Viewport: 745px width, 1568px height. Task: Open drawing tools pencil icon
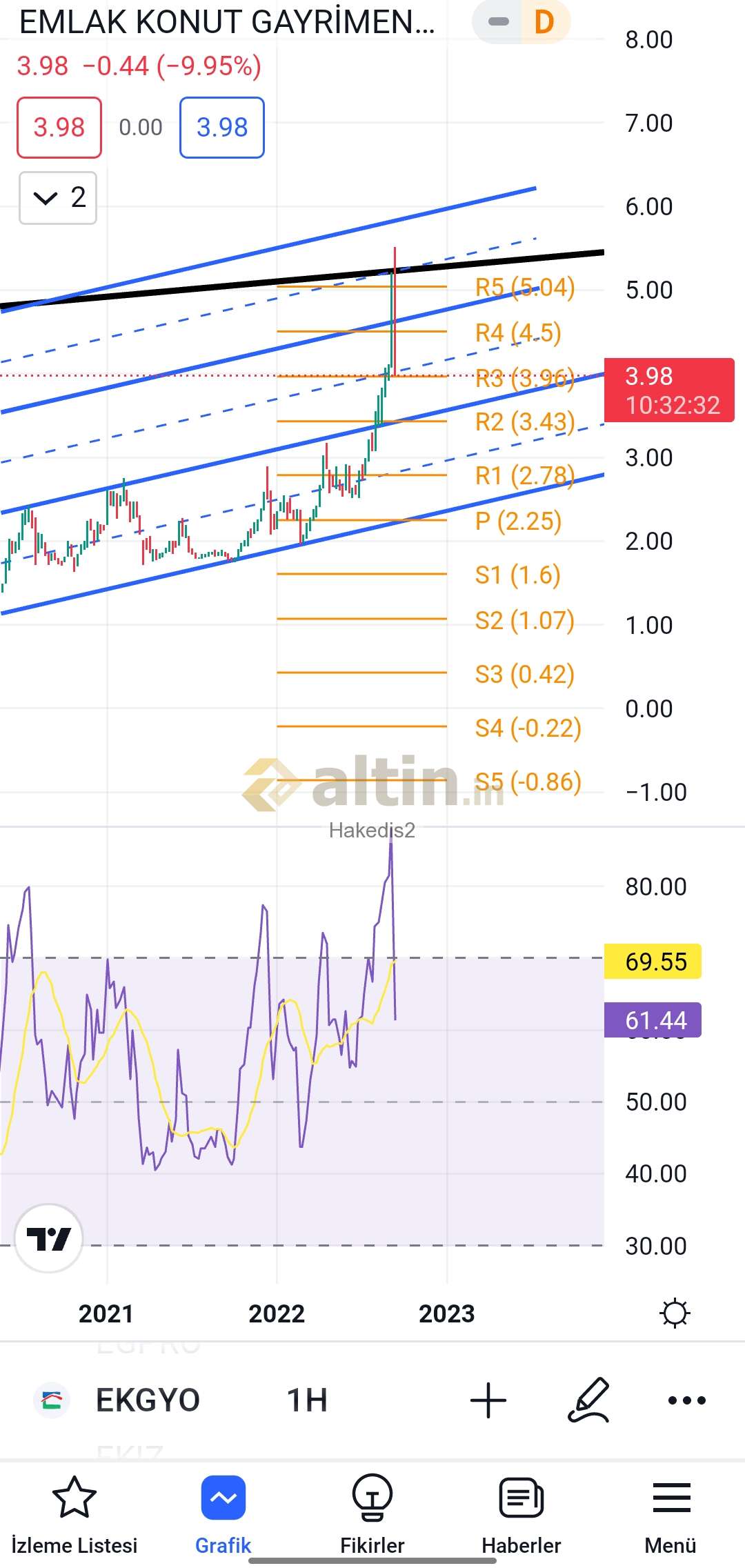click(x=589, y=1400)
